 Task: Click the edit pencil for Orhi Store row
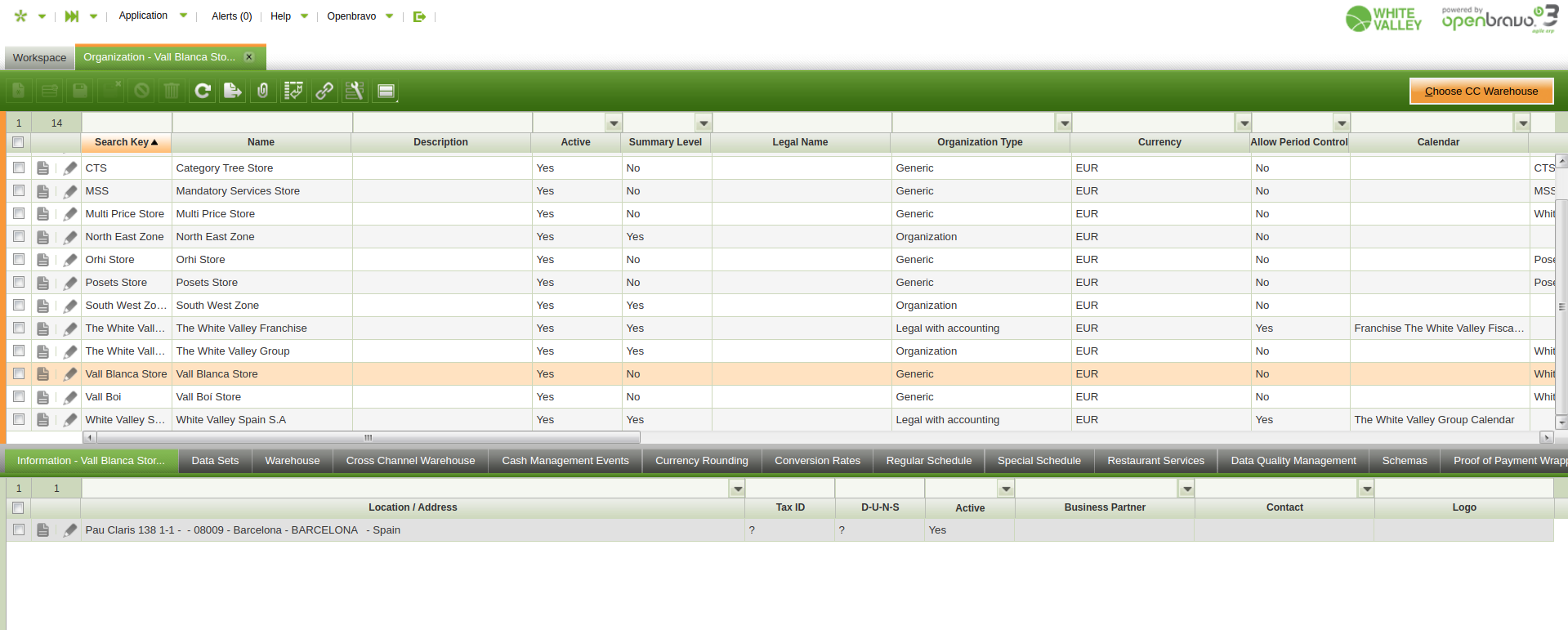[70, 260]
